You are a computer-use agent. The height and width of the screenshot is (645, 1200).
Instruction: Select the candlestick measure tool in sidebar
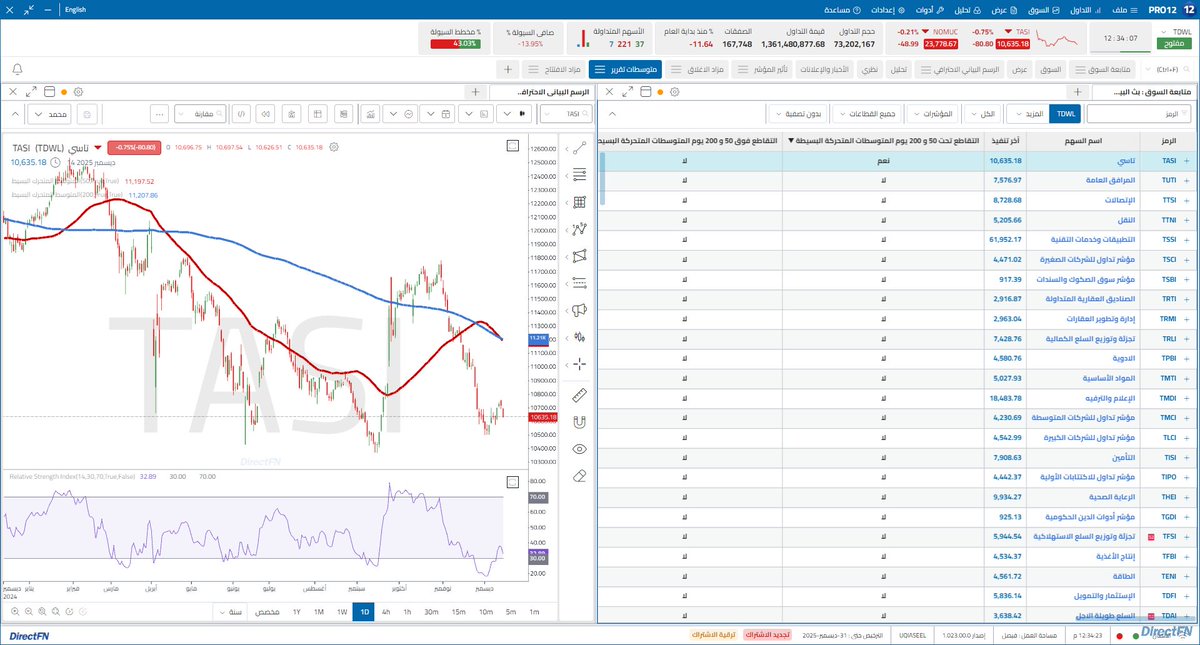click(x=580, y=336)
